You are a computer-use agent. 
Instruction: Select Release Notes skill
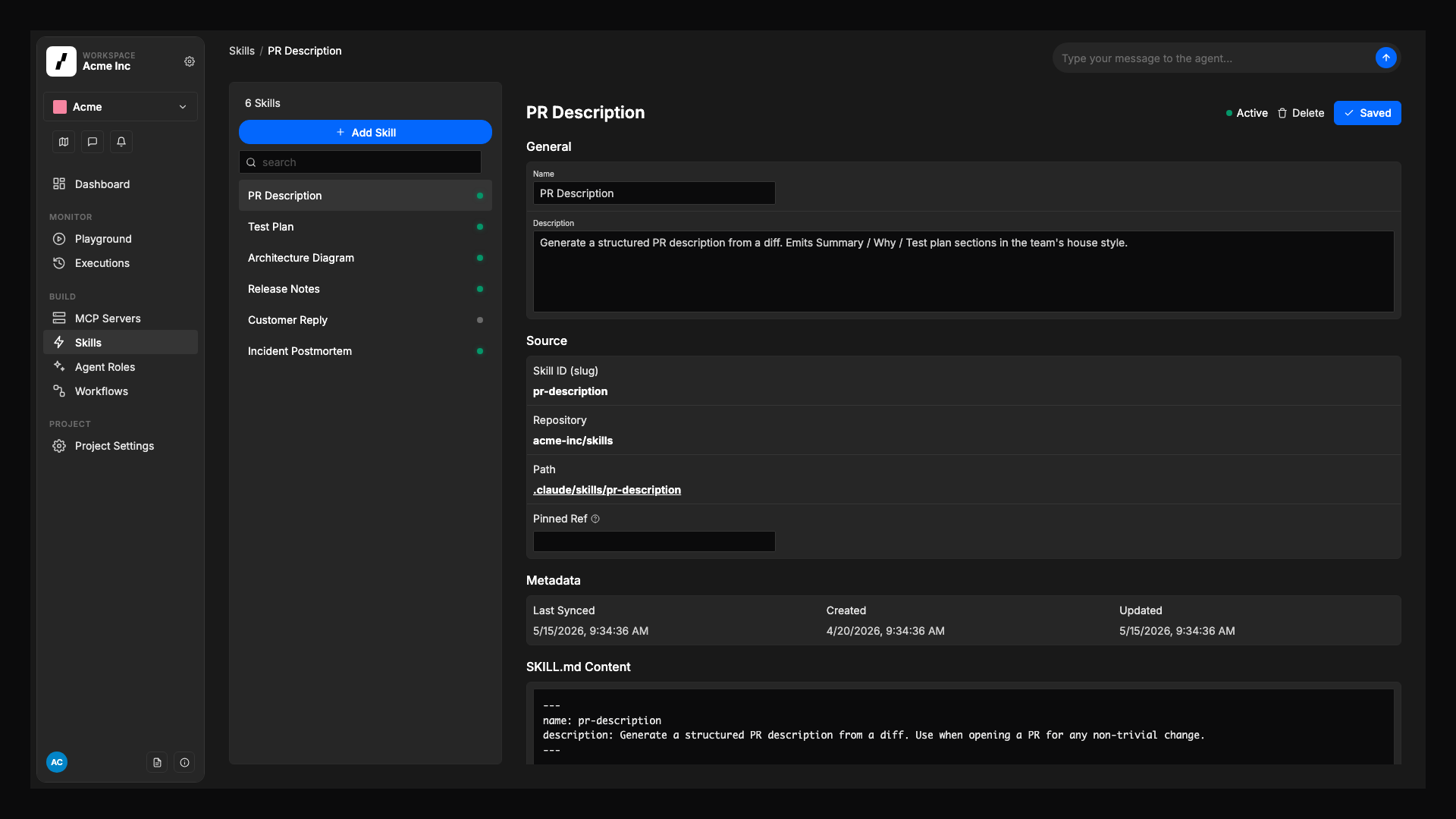(366, 289)
